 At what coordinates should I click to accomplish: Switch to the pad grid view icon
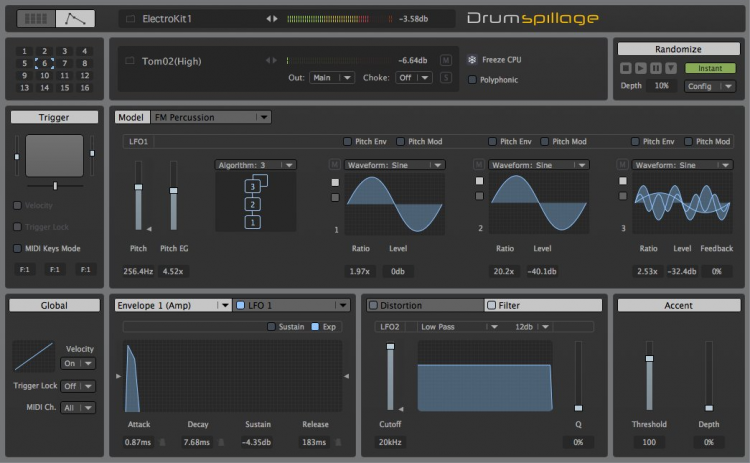tap(35, 18)
